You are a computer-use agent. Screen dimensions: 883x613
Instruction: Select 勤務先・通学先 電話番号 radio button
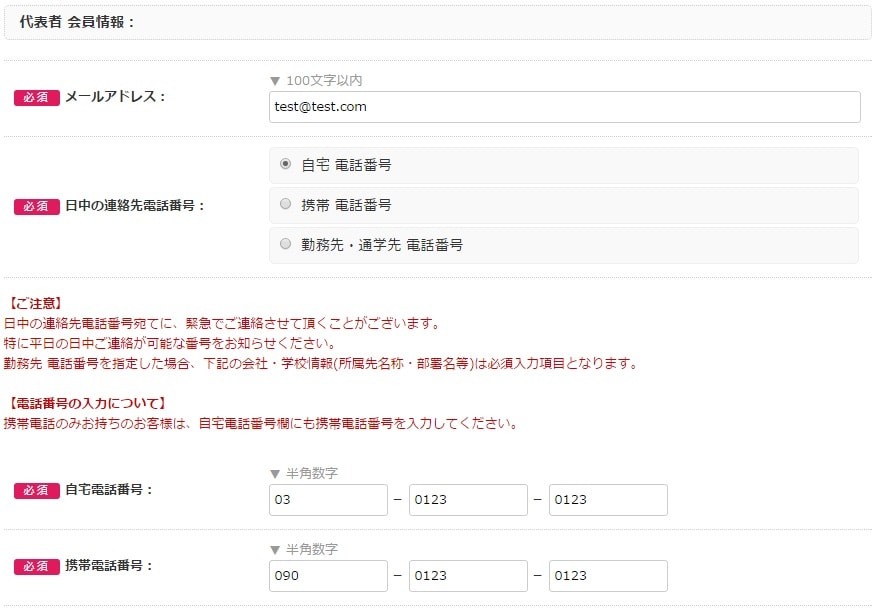pyautogui.click(x=286, y=244)
